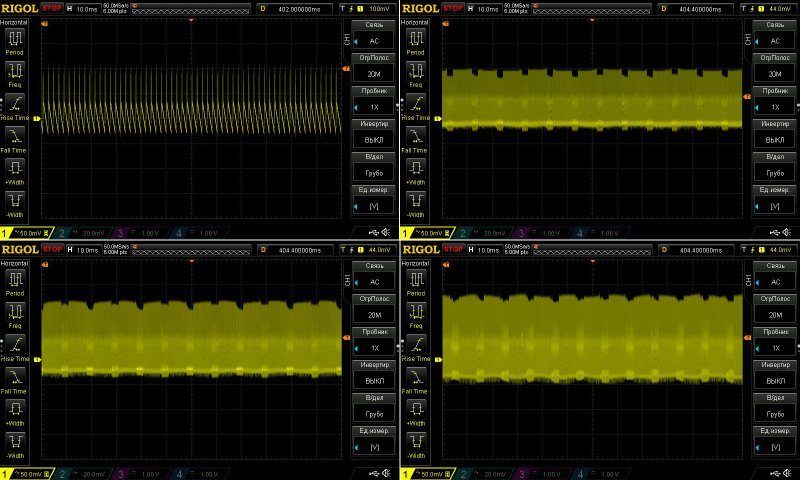
Task: Open Ед.измер [V] unit selector in bottom-left capture
Action: (374, 442)
